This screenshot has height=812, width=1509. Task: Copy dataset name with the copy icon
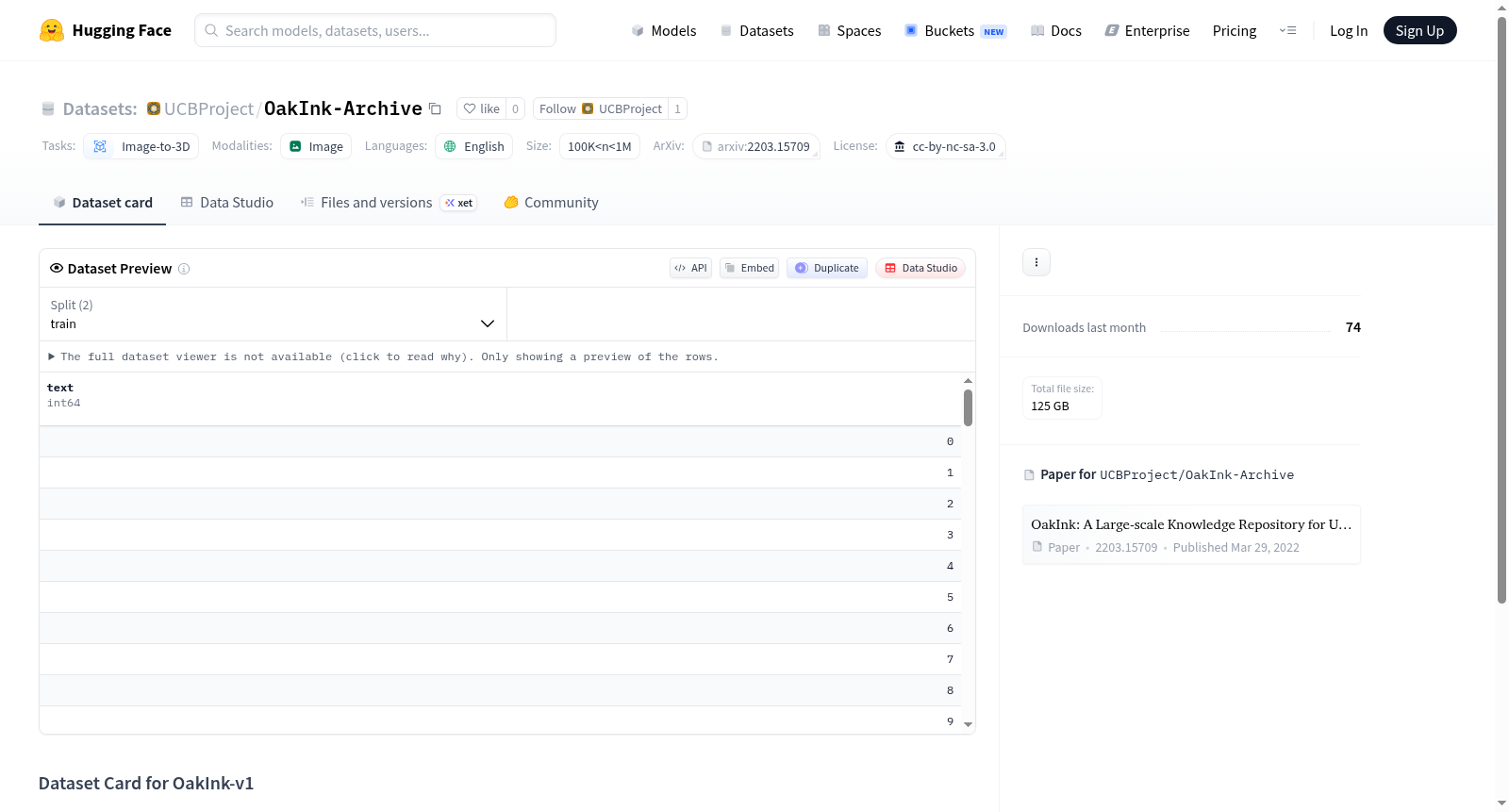click(435, 108)
